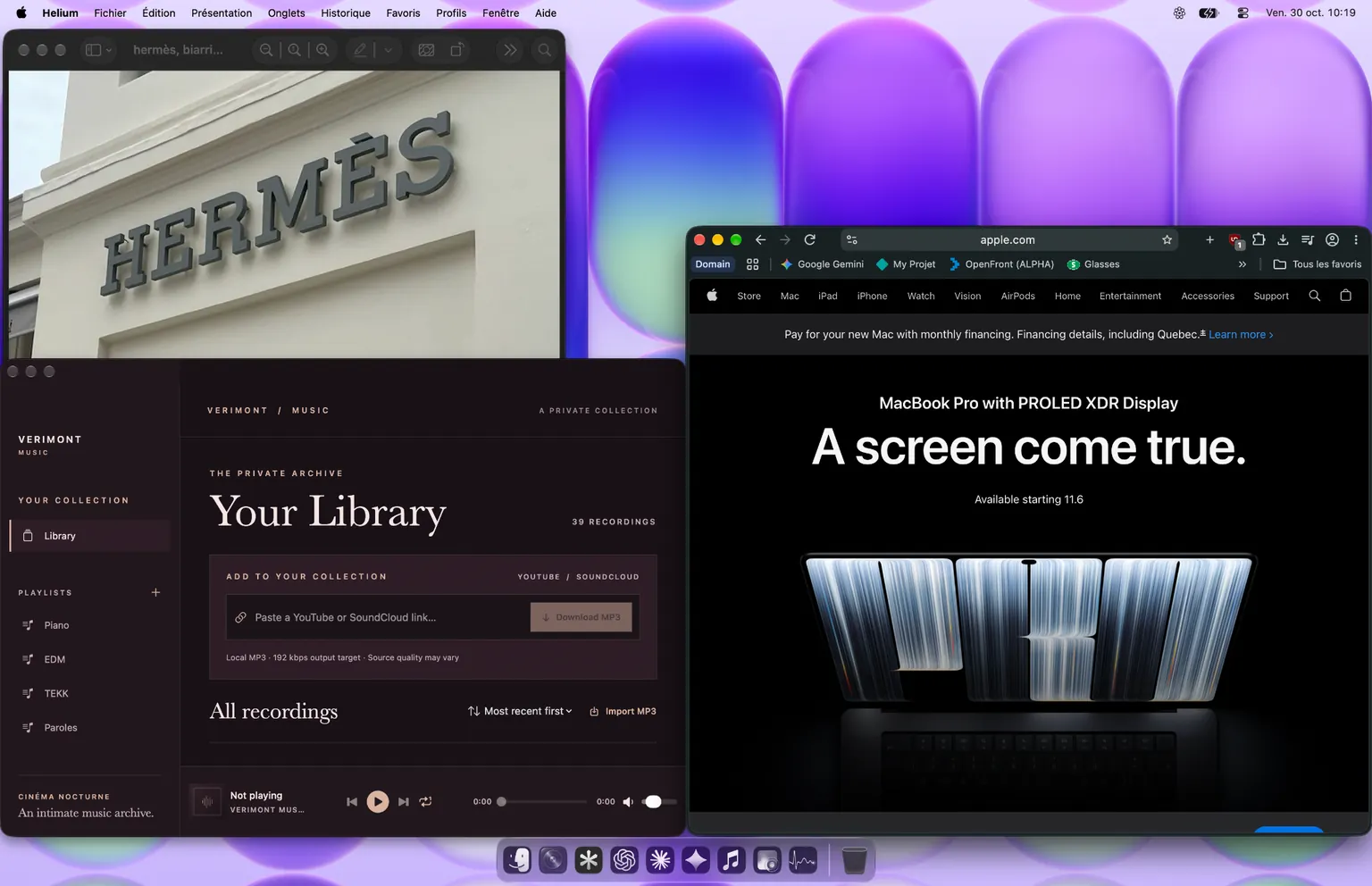Add a new playlist with the plus icon
The width and height of the screenshot is (1372, 886).
[155, 592]
